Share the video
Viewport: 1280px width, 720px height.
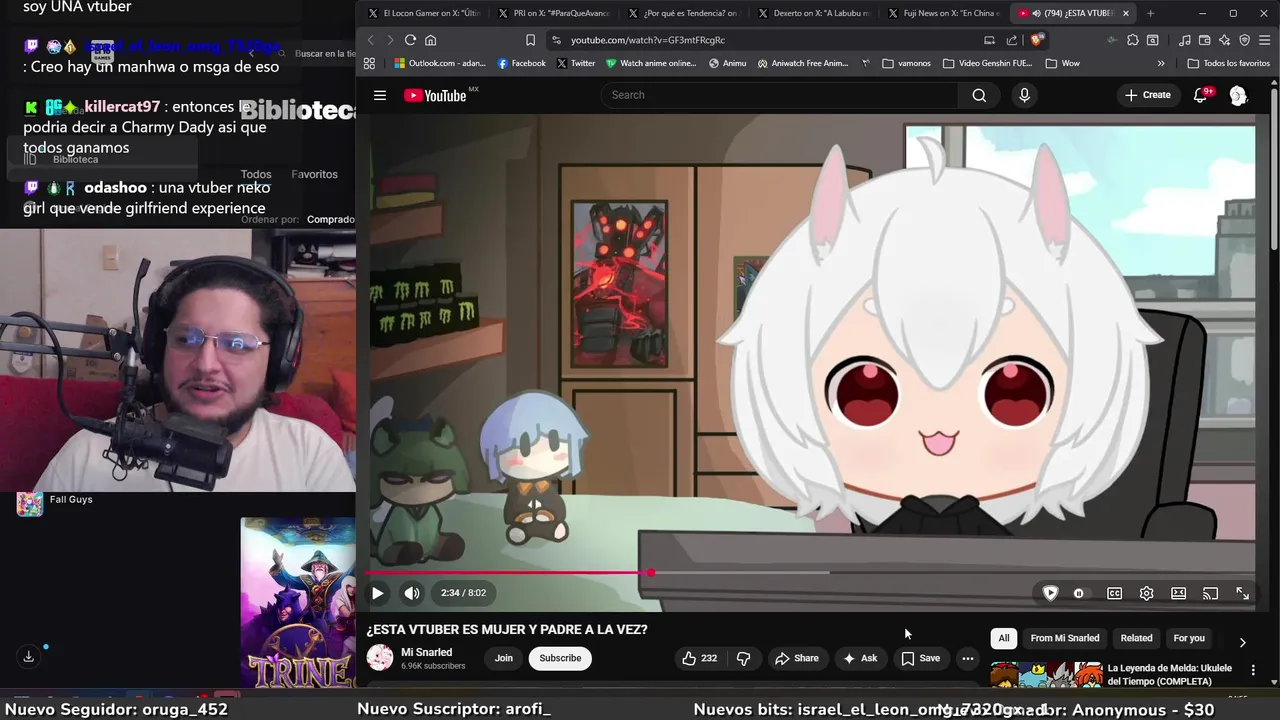tap(797, 658)
